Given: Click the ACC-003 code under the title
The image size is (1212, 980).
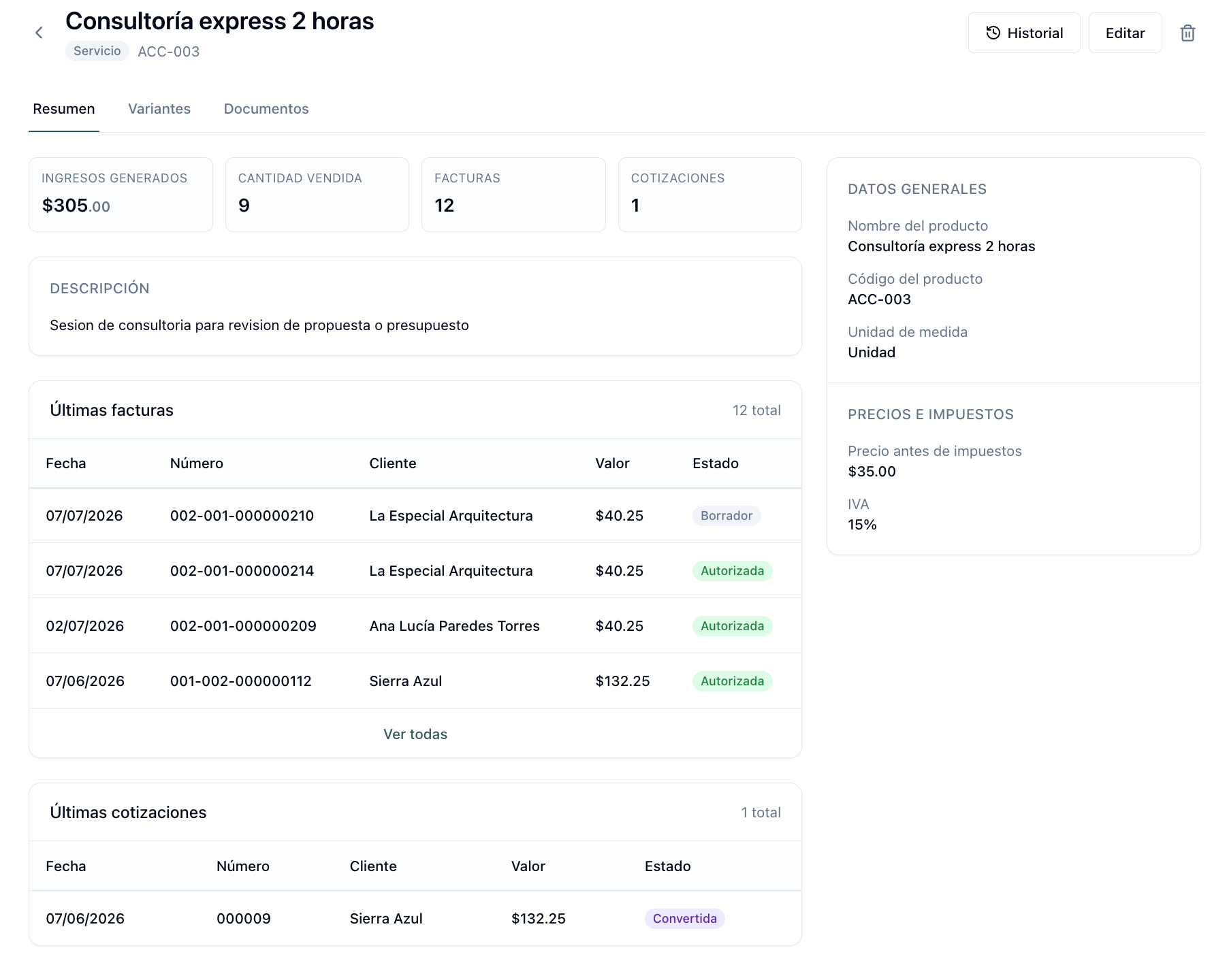Looking at the screenshot, I should 169,52.
